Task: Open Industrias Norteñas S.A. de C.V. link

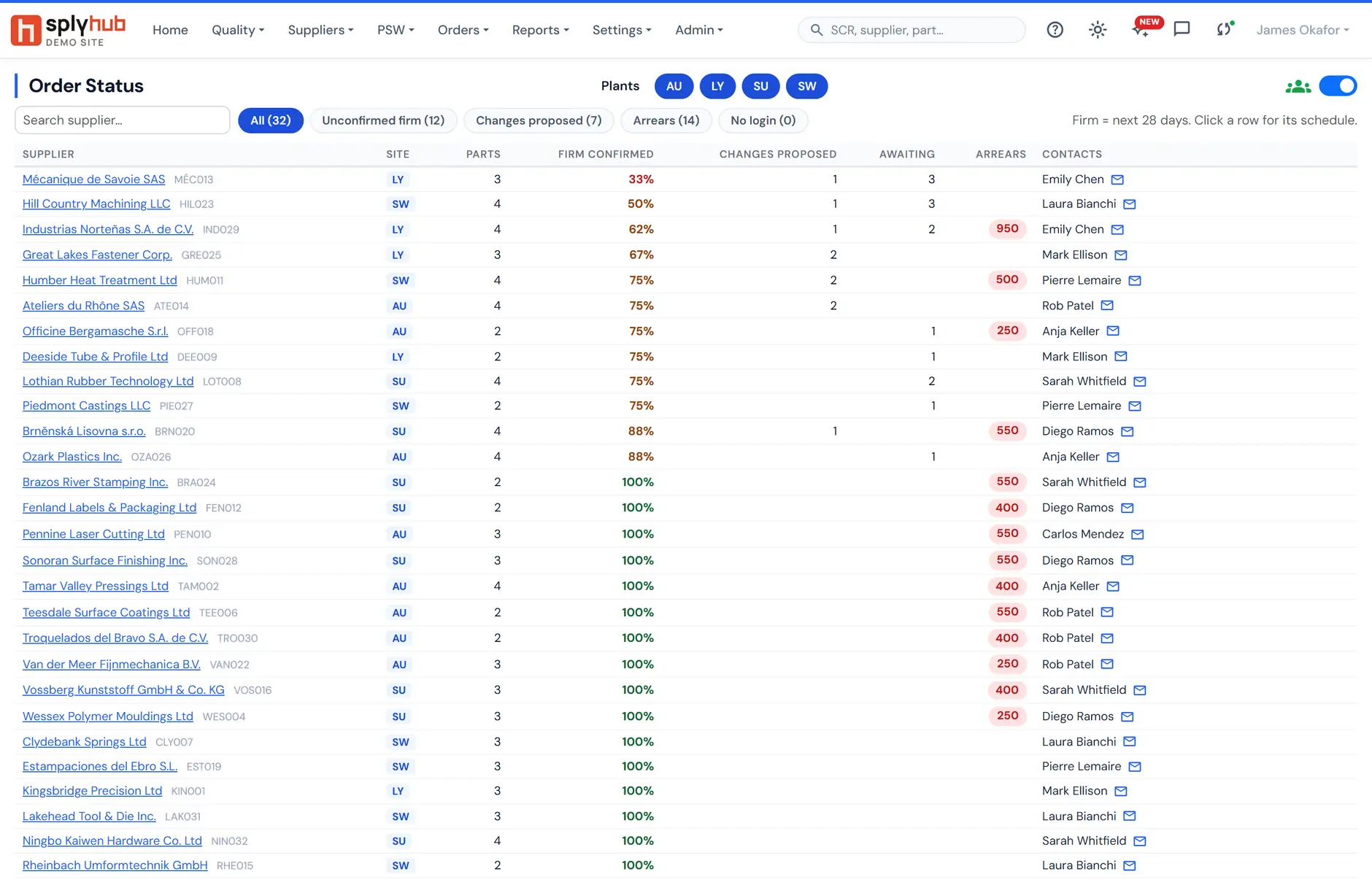Action: [108, 230]
